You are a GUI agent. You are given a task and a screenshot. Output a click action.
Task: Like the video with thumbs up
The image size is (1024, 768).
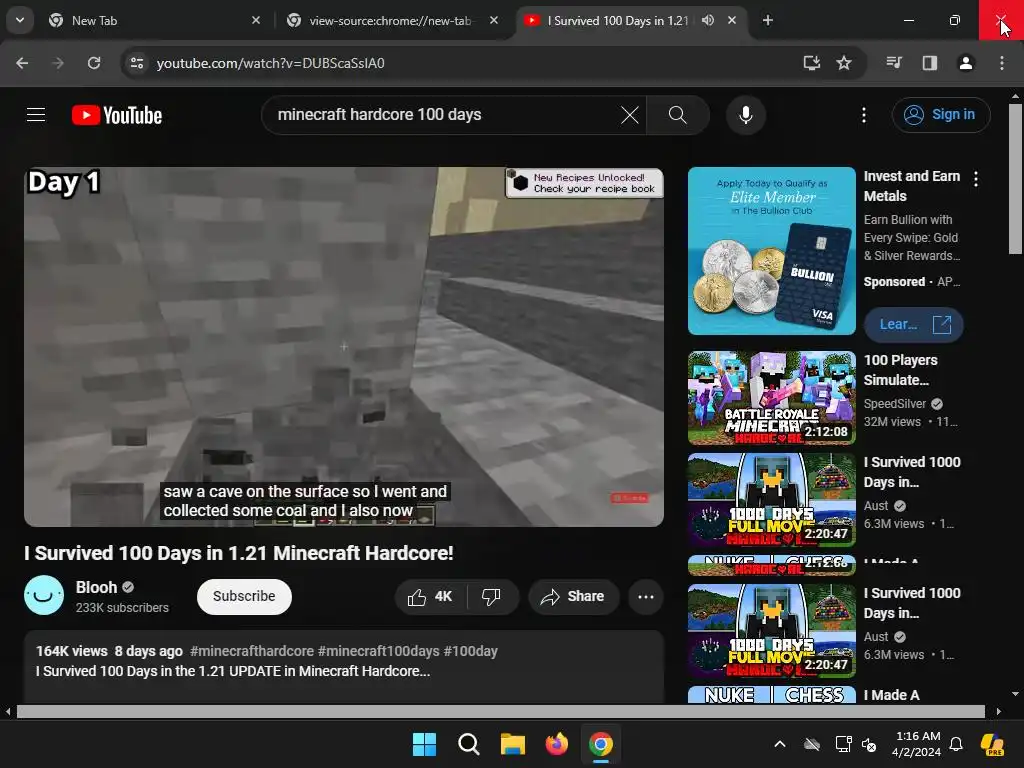pos(430,597)
